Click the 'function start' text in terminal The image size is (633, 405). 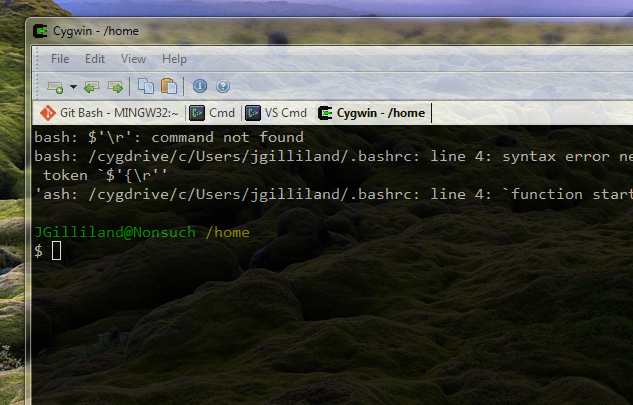click(x=572, y=195)
